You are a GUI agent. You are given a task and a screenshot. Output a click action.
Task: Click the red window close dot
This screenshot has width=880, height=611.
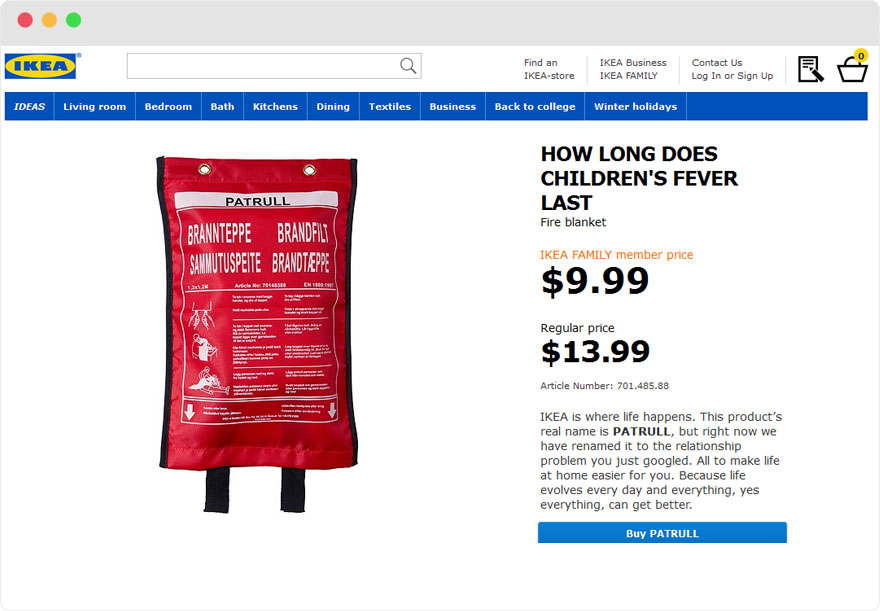[x=25, y=20]
